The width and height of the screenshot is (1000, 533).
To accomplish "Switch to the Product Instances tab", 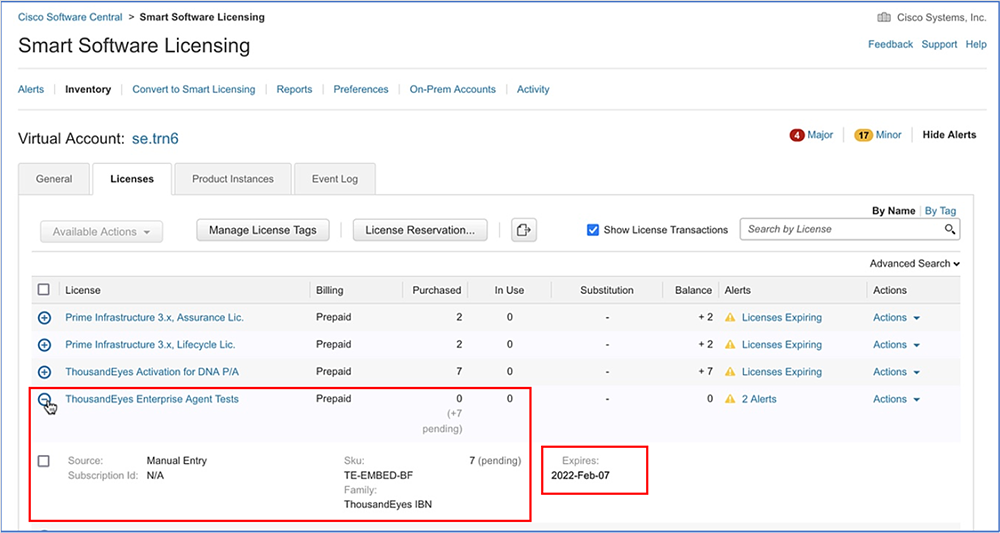I will click(x=233, y=179).
